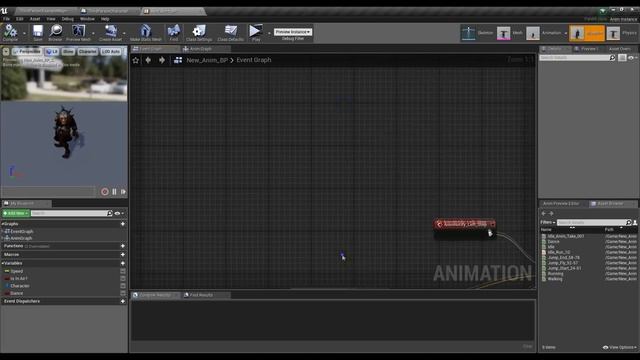
Task: Add new macro with plus icon
Action: pos(122,255)
